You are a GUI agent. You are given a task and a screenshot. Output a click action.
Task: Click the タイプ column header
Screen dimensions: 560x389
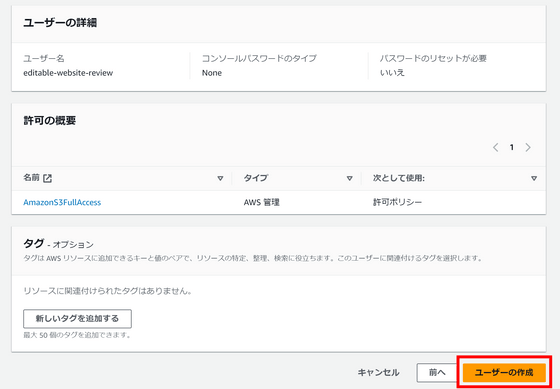(x=256, y=178)
